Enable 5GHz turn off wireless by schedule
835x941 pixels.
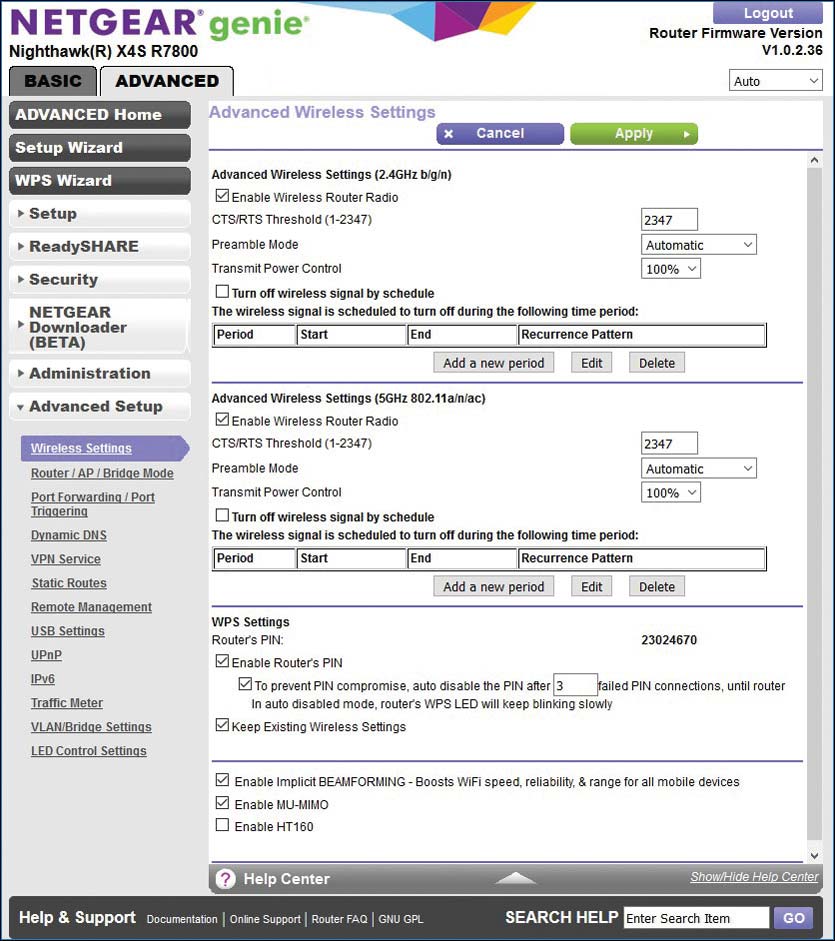coord(222,516)
